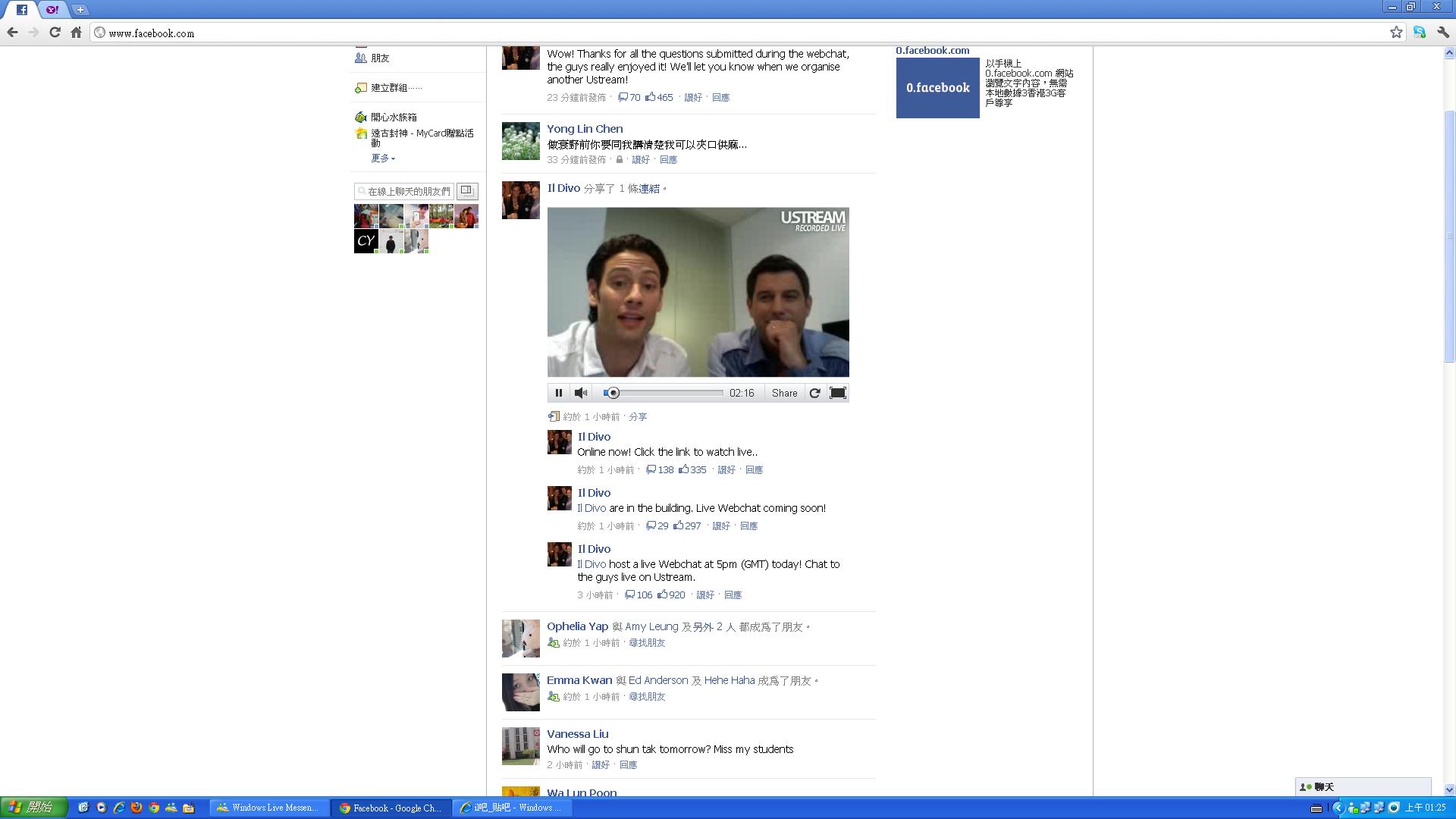
Task: Bookmark this page with the star icon
Action: [x=1396, y=33]
